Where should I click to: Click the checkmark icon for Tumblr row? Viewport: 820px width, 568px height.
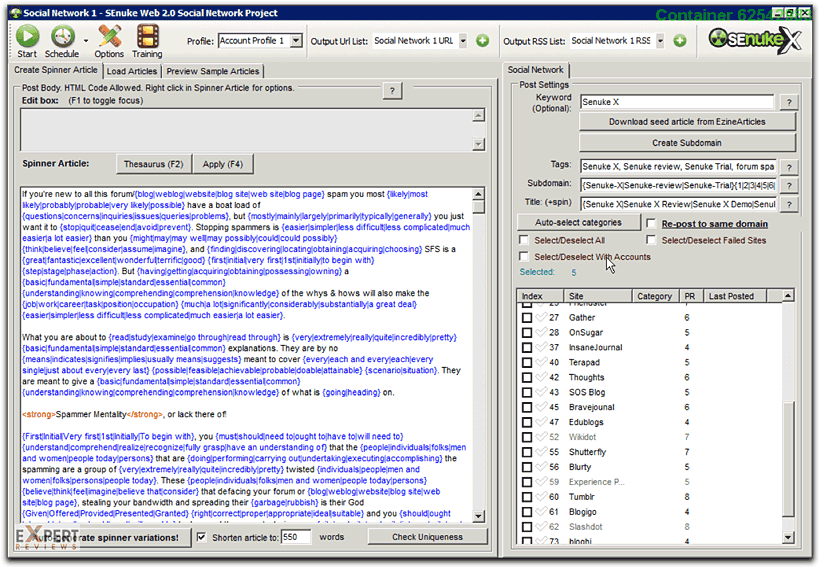click(x=541, y=496)
